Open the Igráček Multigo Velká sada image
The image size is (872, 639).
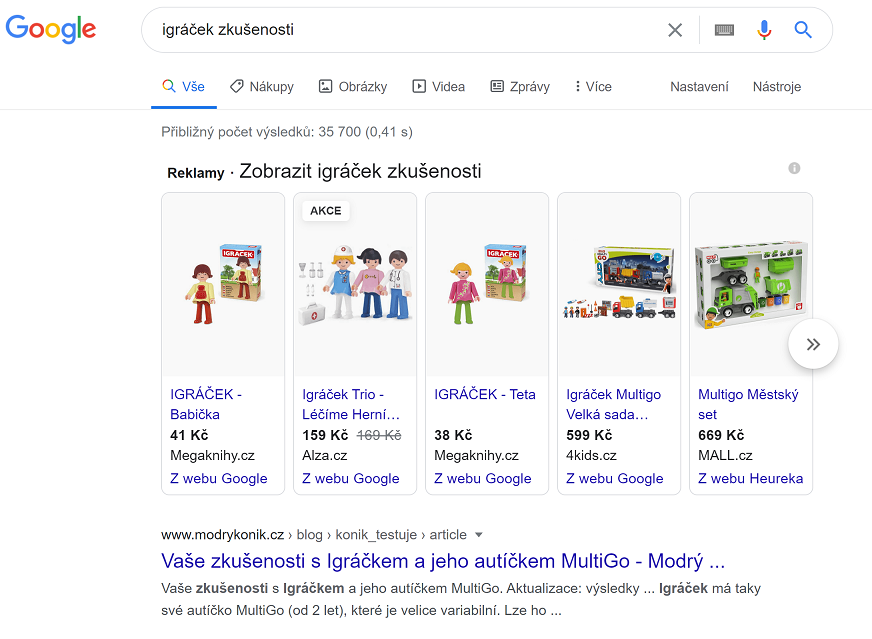[619, 285]
